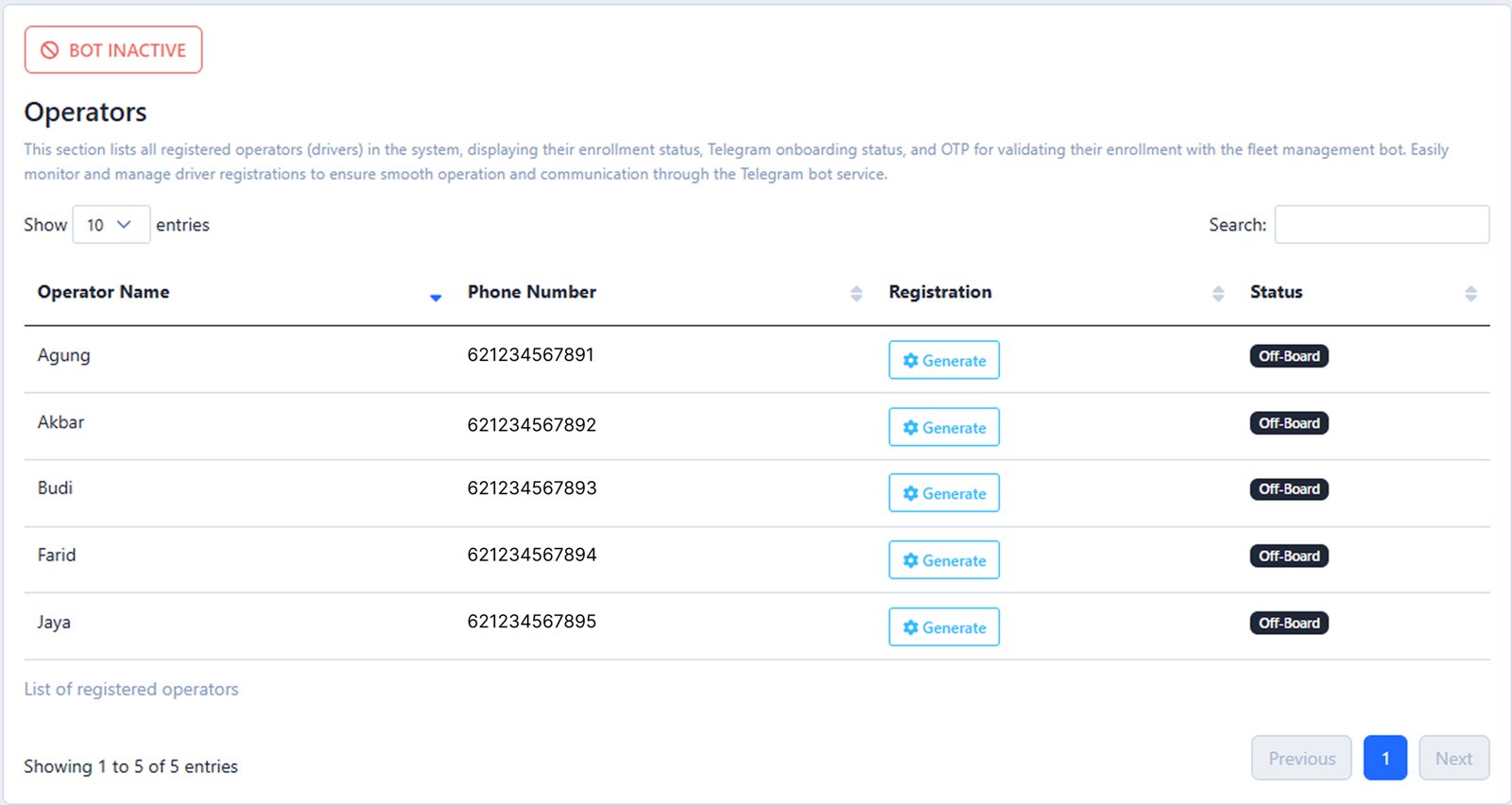Click the Operator Name column header
The width and height of the screenshot is (1512, 805).
[104, 292]
